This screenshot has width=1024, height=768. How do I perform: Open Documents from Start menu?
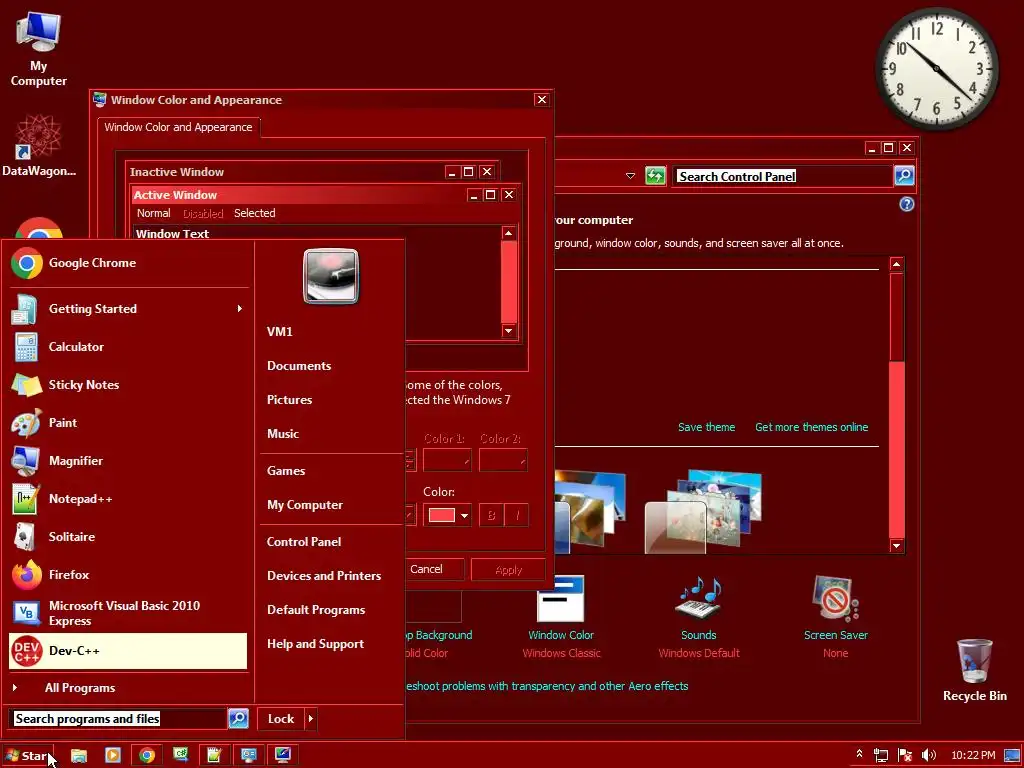[299, 366]
